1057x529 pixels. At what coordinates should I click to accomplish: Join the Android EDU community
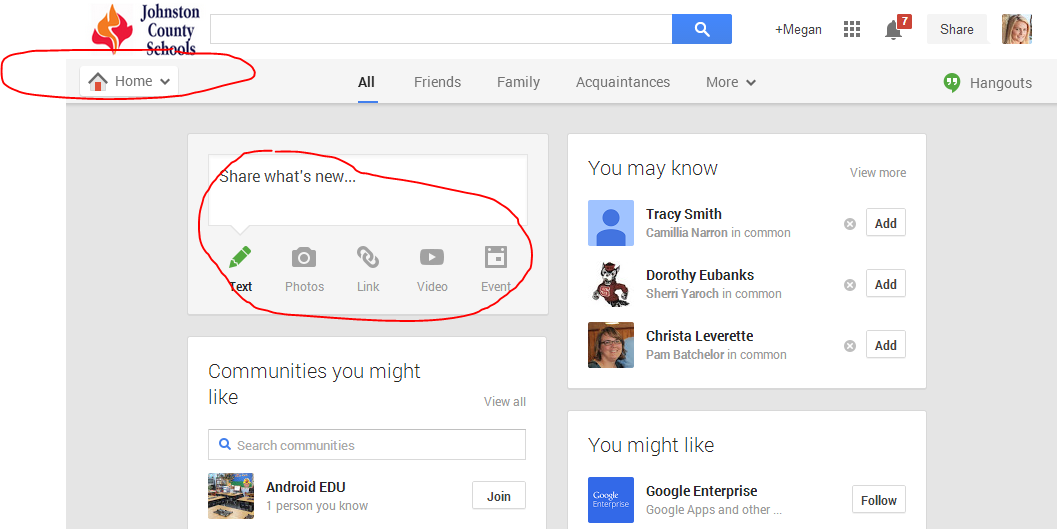[x=499, y=496]
